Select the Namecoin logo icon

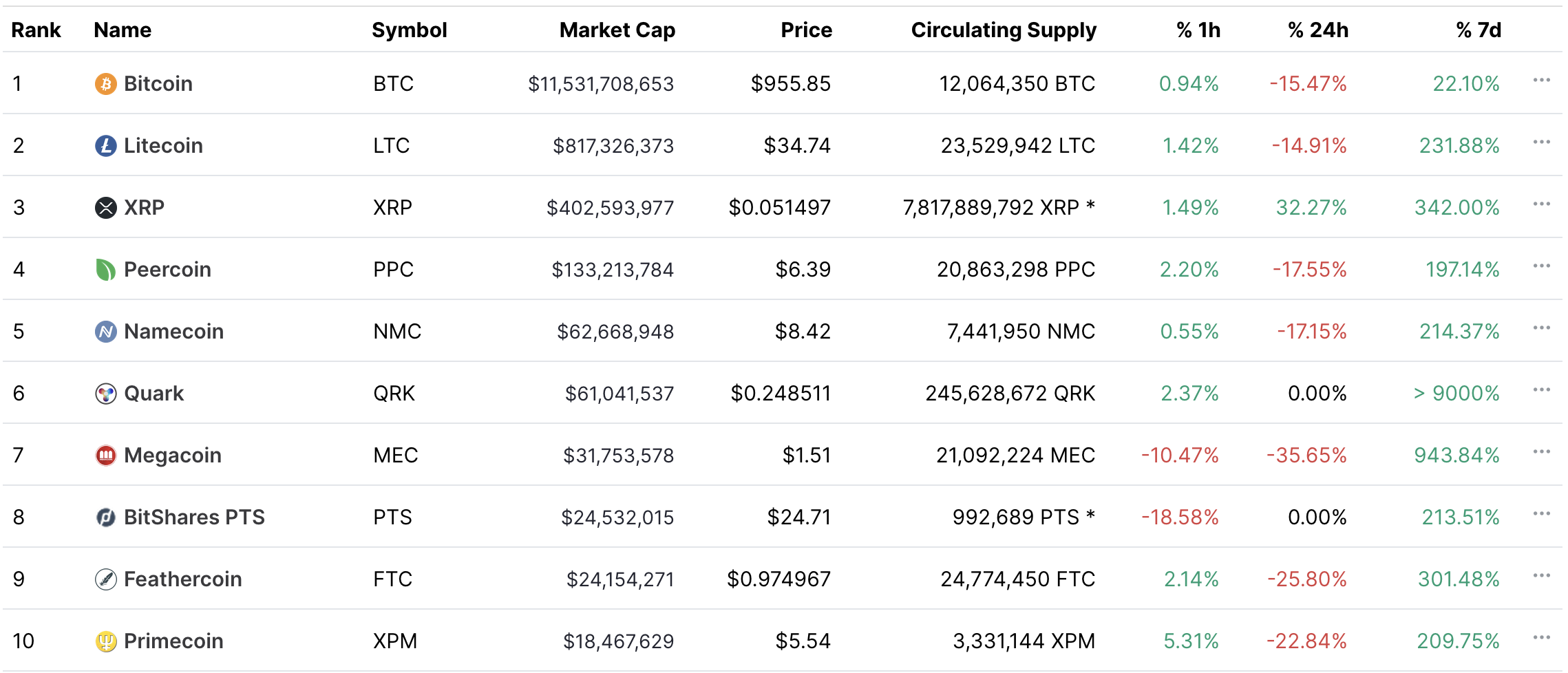[105, 332]
